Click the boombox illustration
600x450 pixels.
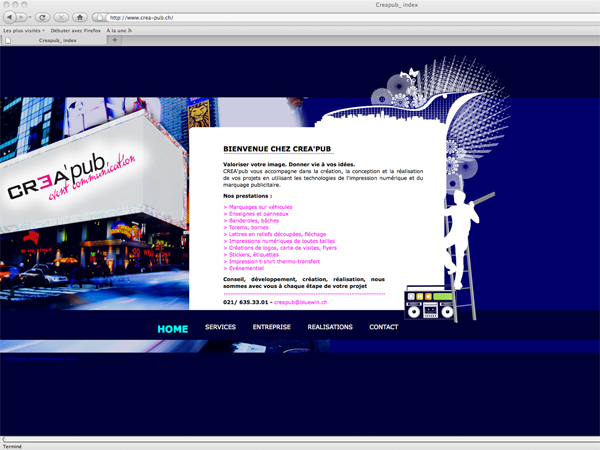pos(429,303)
